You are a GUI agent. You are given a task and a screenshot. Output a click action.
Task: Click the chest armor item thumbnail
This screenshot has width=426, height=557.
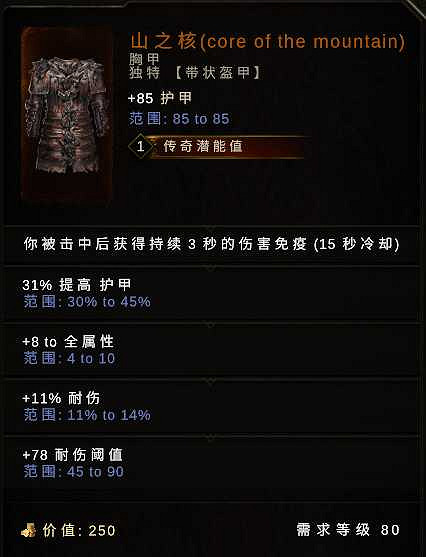pos(67,114)
